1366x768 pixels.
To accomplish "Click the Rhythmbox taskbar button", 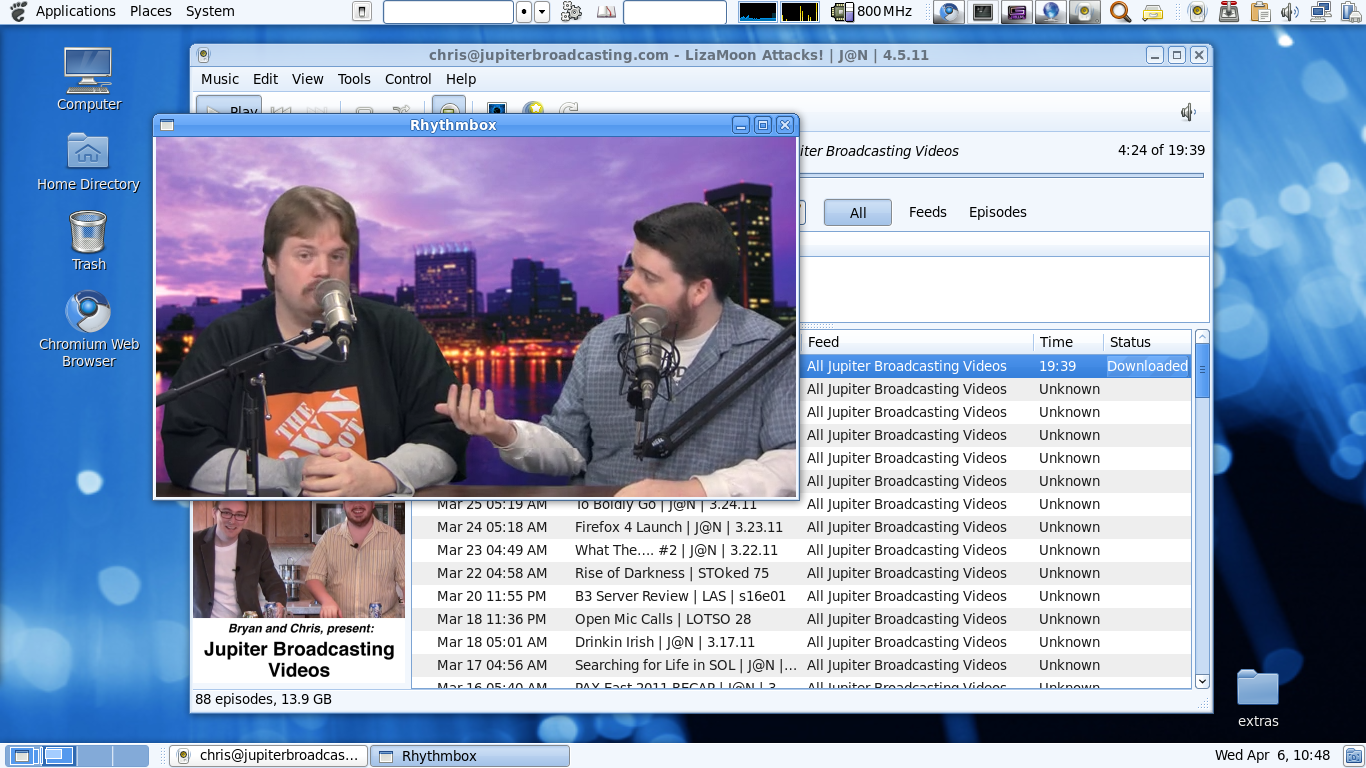I will (x=470, y=756).
